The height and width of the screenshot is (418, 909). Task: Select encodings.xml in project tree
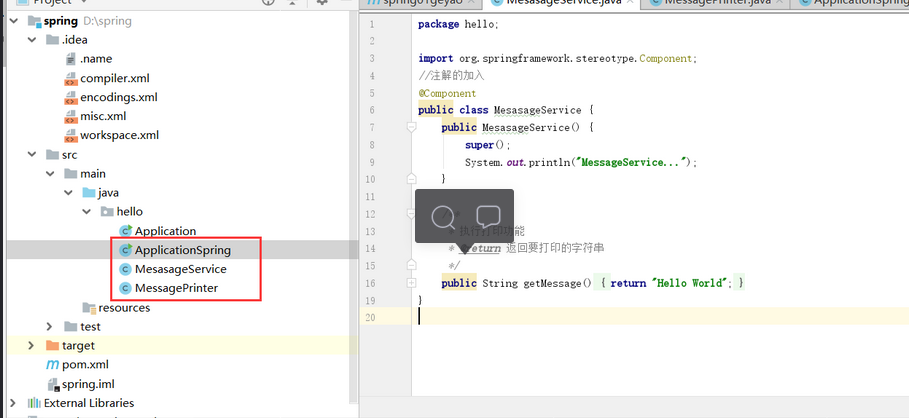point(119,97)
